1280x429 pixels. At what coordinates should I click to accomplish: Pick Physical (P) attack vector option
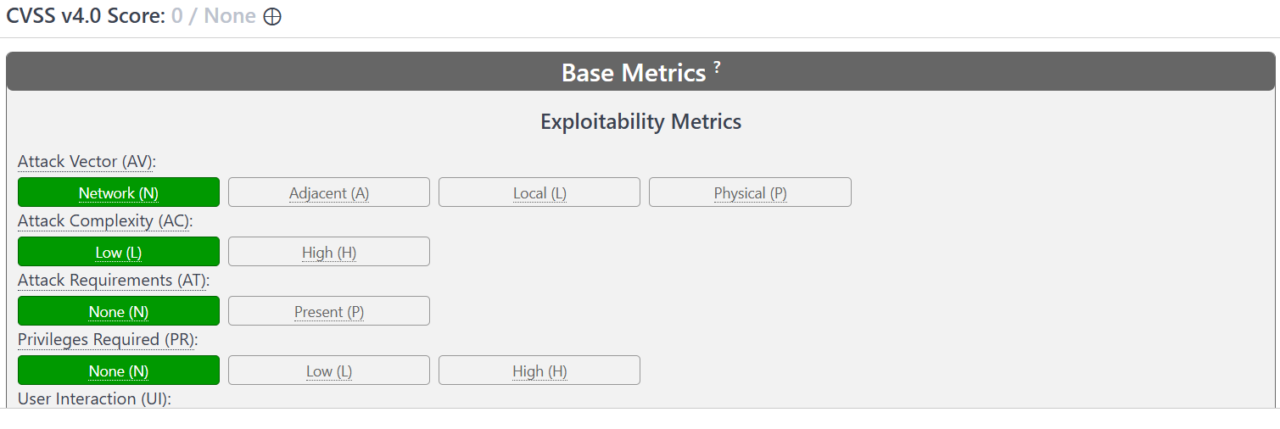750,192
